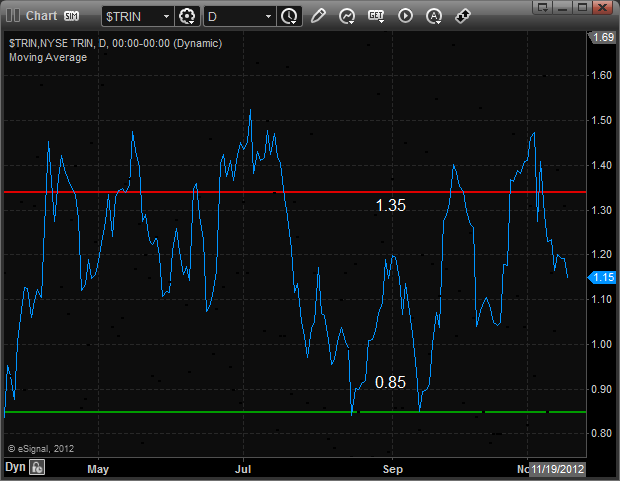Click the Jul label on time axis
Viewport: 620px width, 481px height.
243,469
